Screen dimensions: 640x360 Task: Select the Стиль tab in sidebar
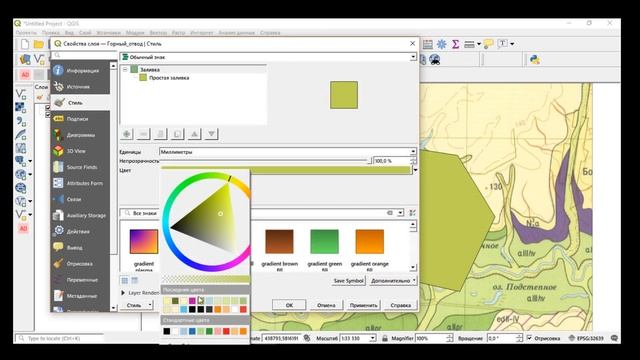[80, 103]
